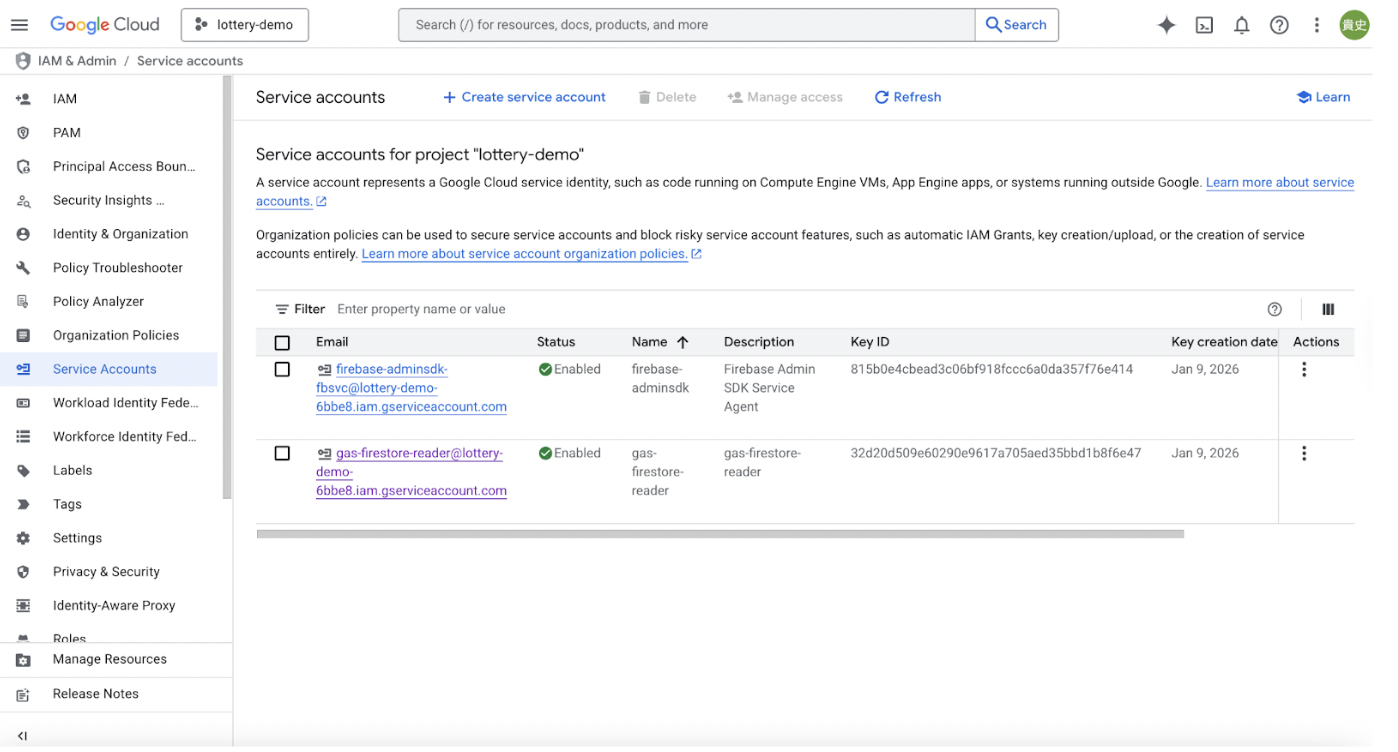Focus the top search input field
This screenshot has height=752, width=1398.
686,25
